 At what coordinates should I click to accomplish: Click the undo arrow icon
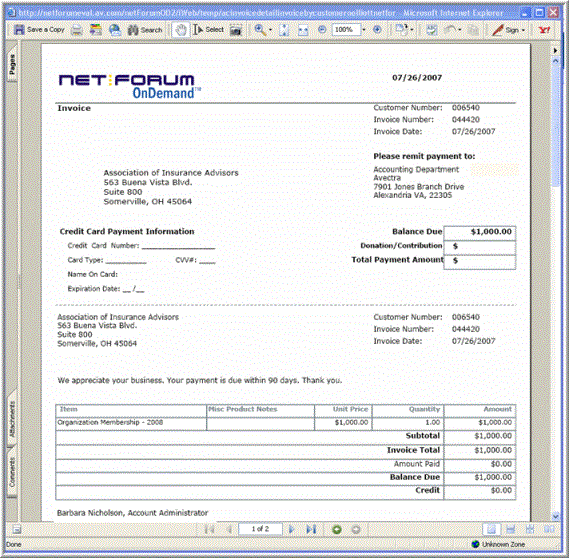click(x=450, y=30)
